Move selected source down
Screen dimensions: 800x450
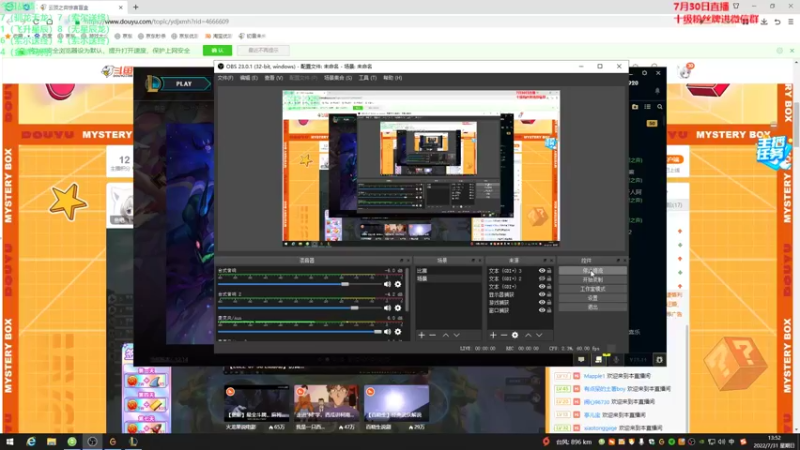coord(539,335)
